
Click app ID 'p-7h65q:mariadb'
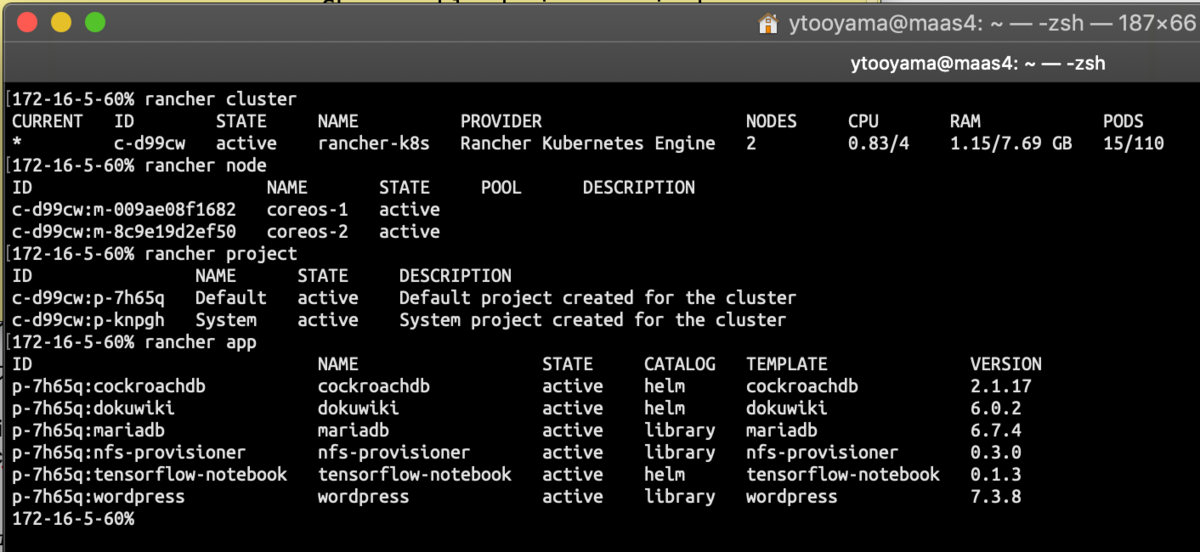89,430
